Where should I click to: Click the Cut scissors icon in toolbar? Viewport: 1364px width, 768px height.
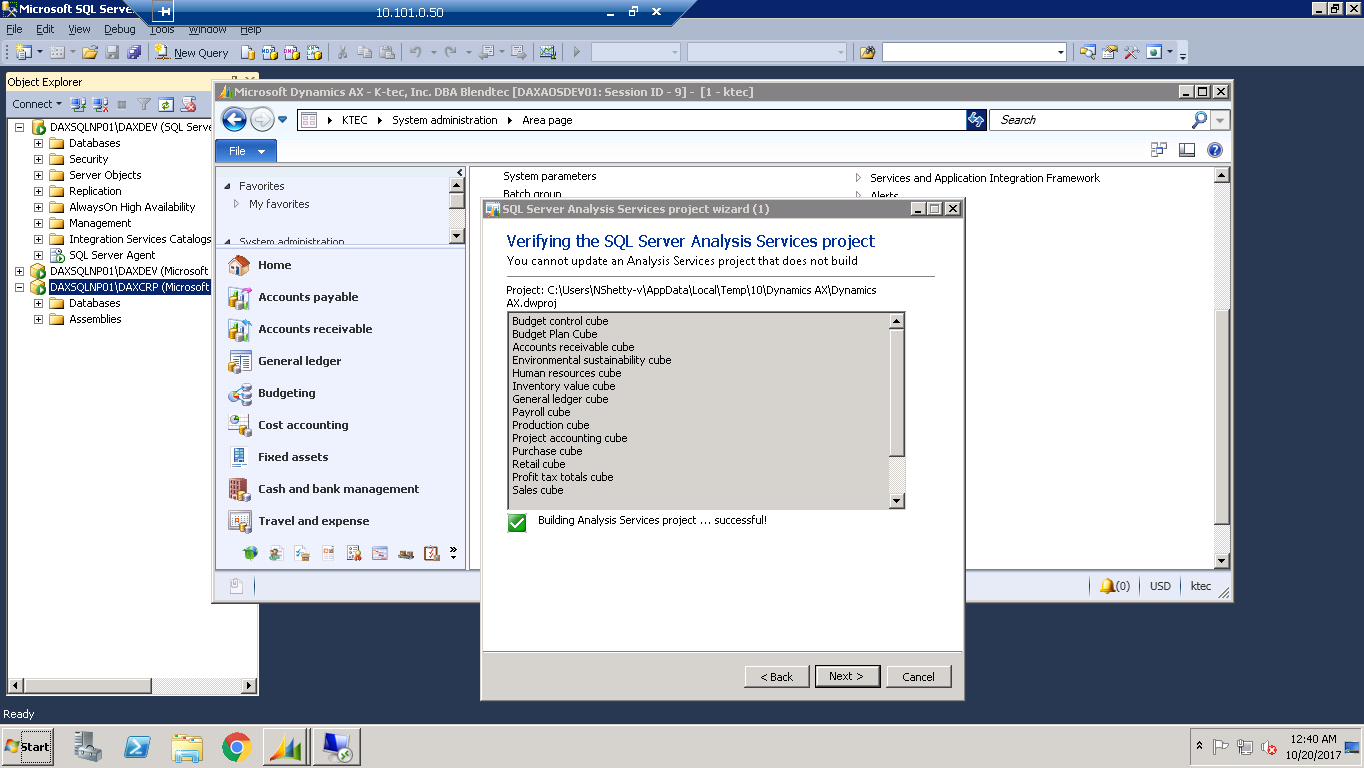[x=343, y=53]
